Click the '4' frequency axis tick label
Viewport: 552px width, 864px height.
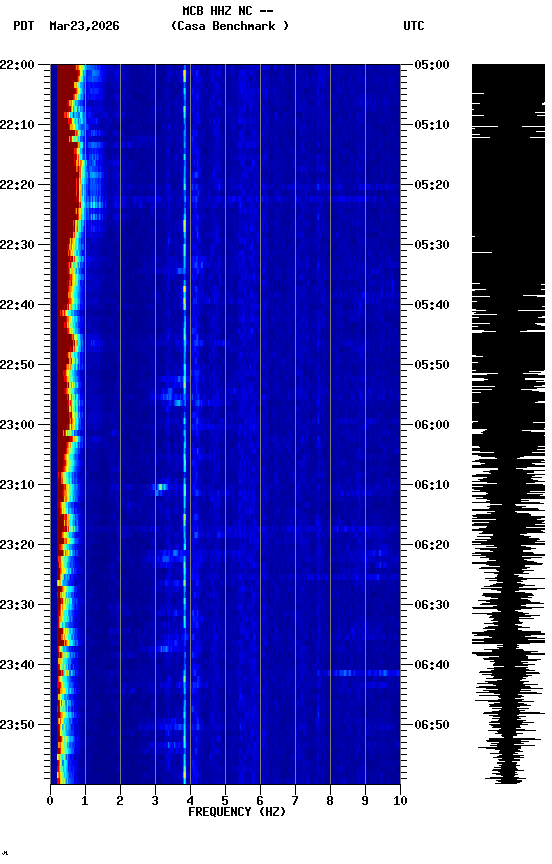click(190, 801)
